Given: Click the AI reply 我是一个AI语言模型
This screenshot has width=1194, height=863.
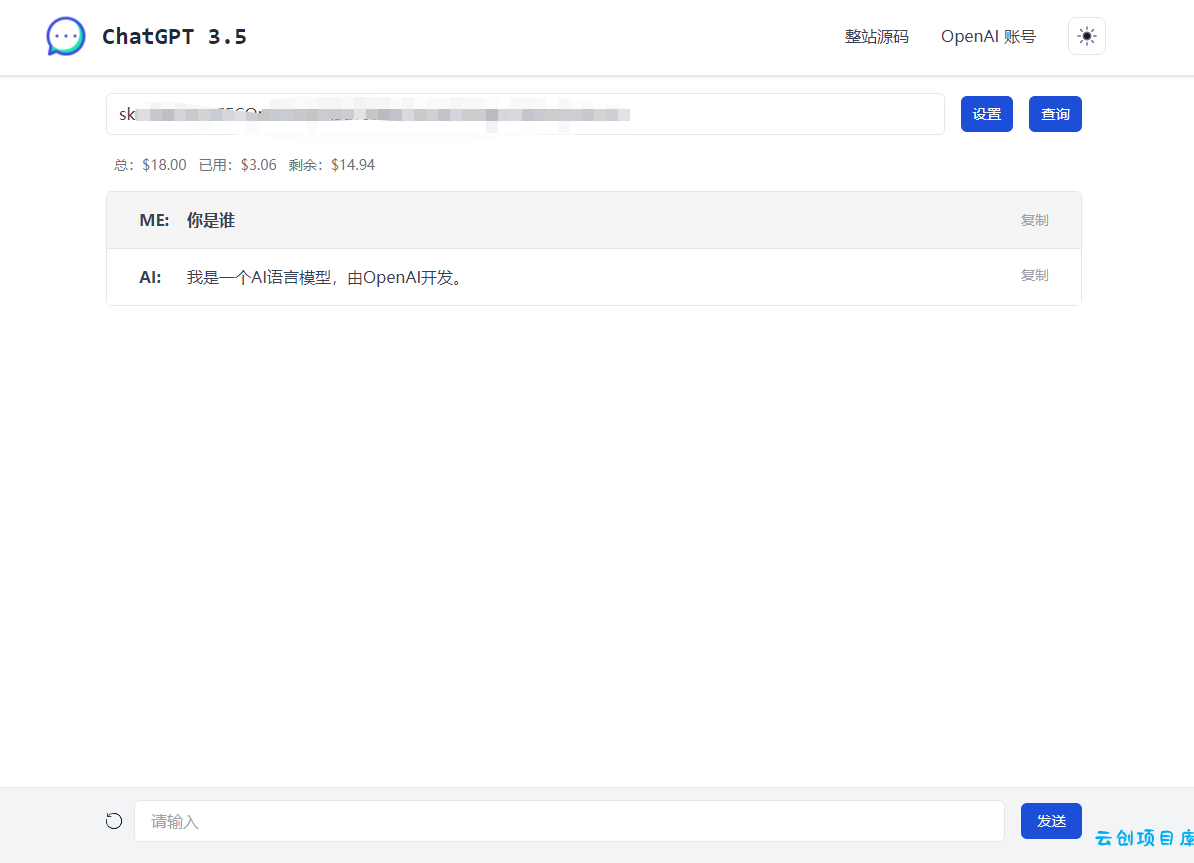Looking at the screenshot, I should 259,277.
